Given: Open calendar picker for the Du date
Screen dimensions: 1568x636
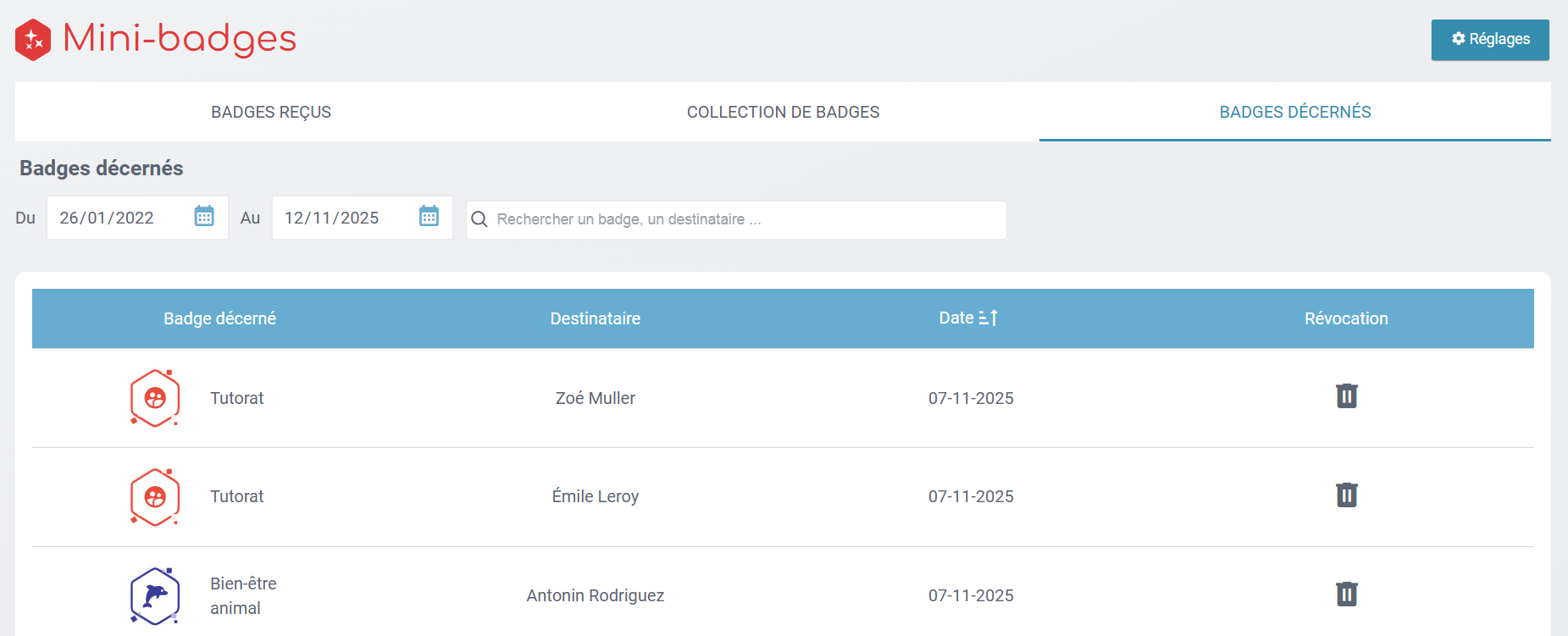Looking at the screenshot, I should [204, 217].
